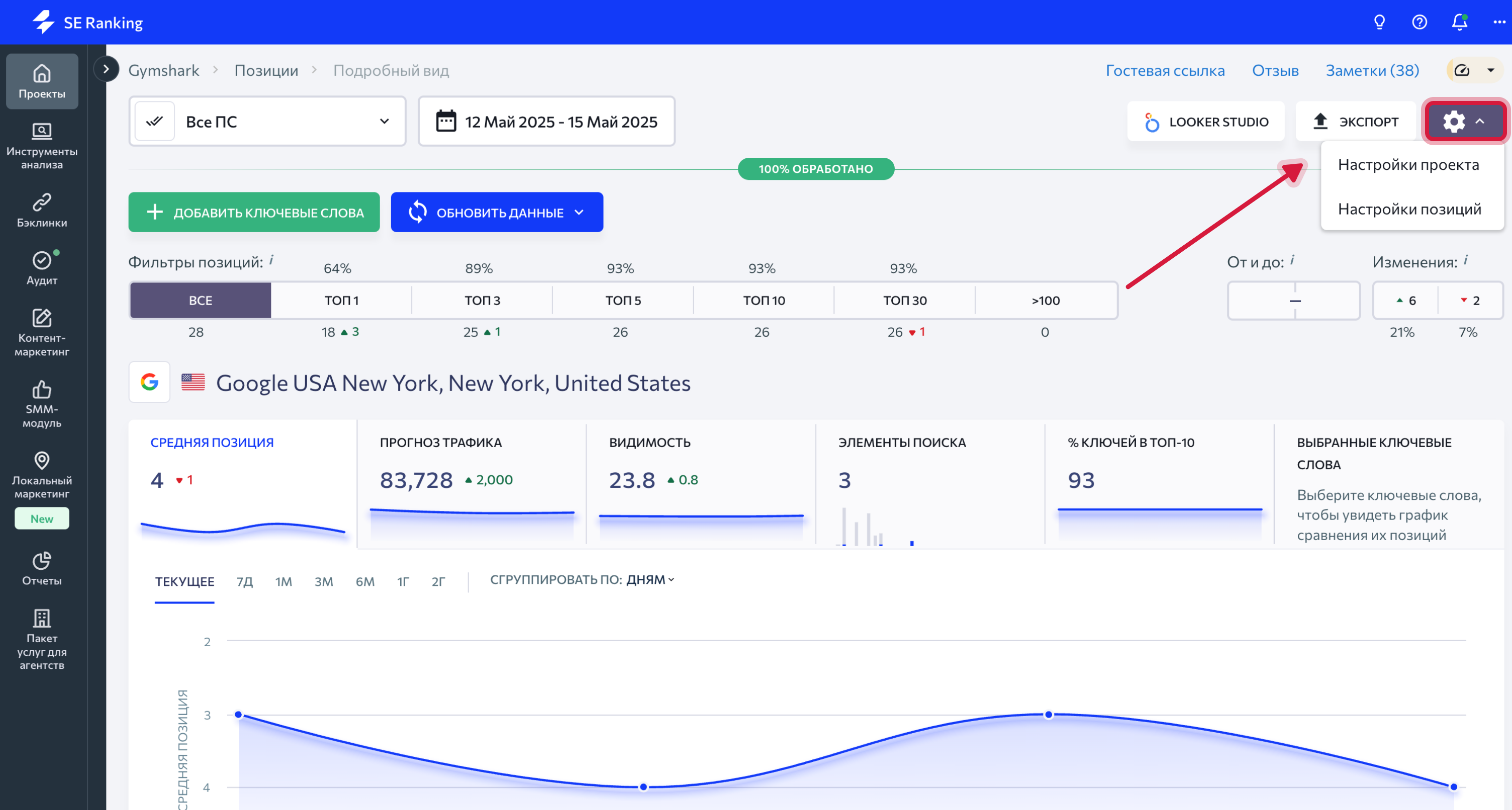Switch to 6М period tab
Image resolution: width=1512 pixels, height=810 pixels.
point(365,582)
